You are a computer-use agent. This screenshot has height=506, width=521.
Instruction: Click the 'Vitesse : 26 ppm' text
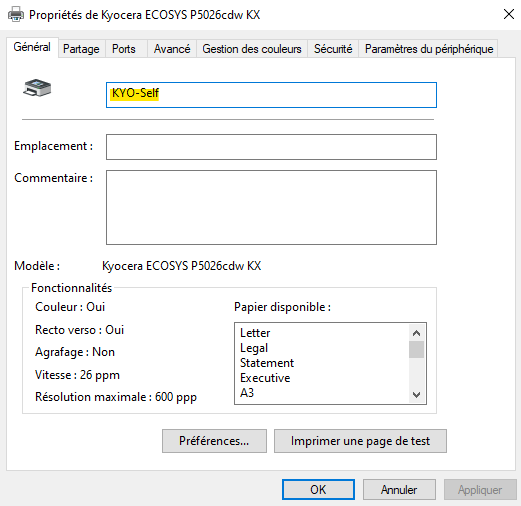point(77,375)
